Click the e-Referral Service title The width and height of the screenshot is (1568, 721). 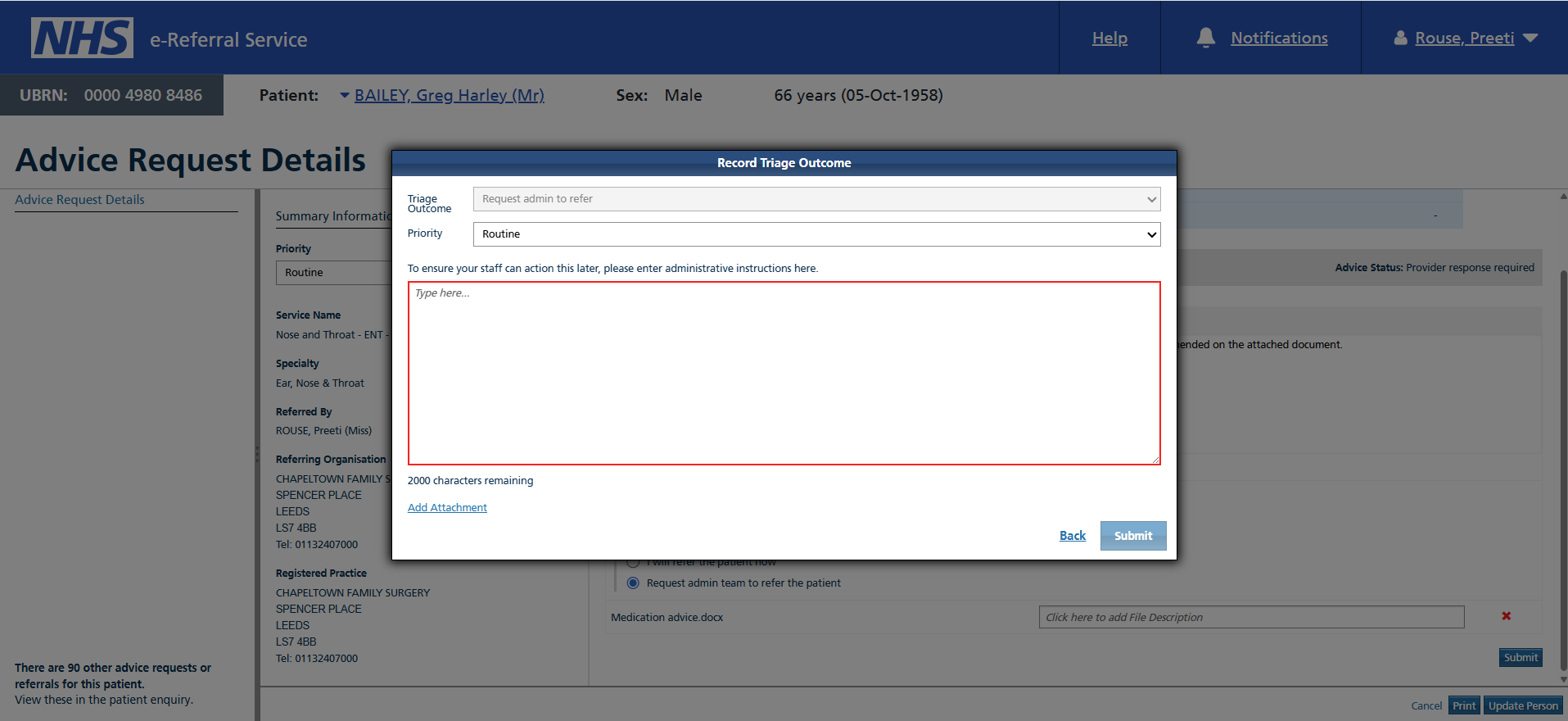pyautogui.click(x=228, y=39)
